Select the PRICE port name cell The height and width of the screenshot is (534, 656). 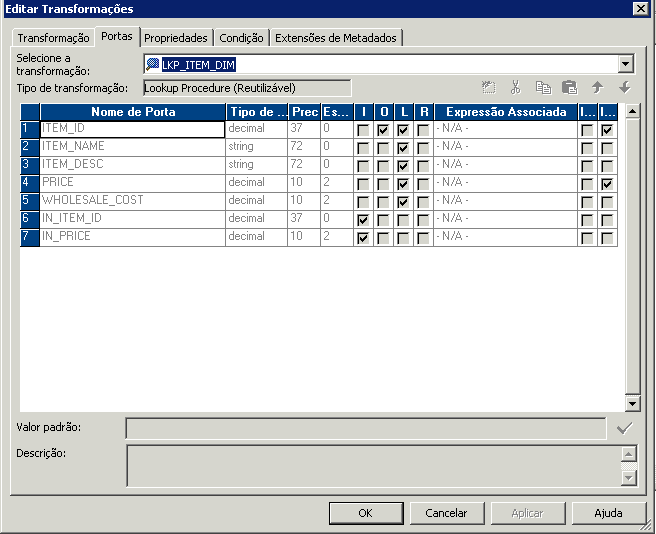[133, 184]
